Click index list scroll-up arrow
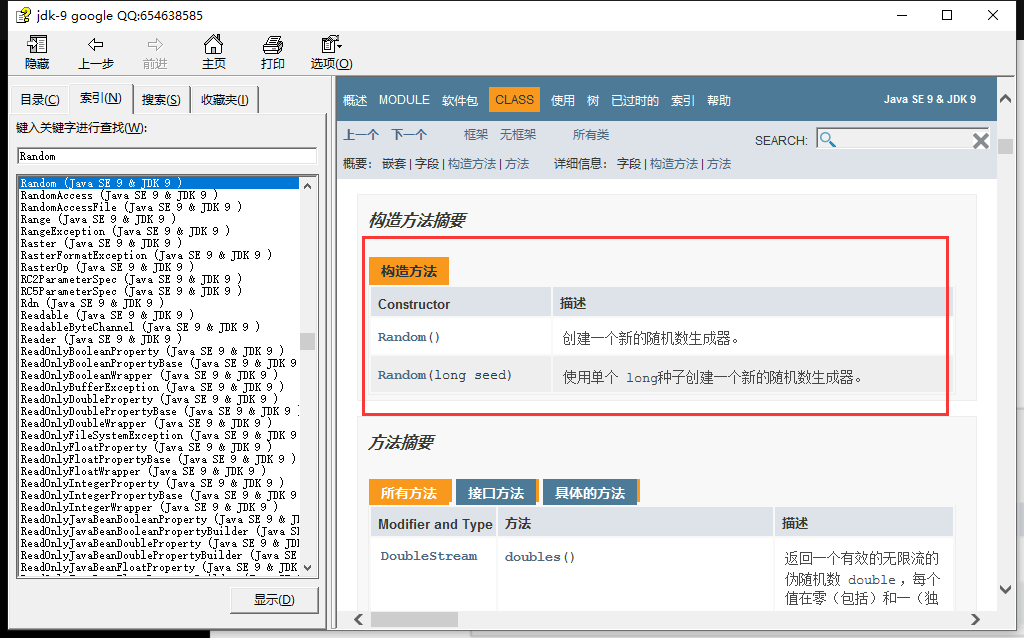Screen dimensions: 1024x638 (x=308, y=185)
